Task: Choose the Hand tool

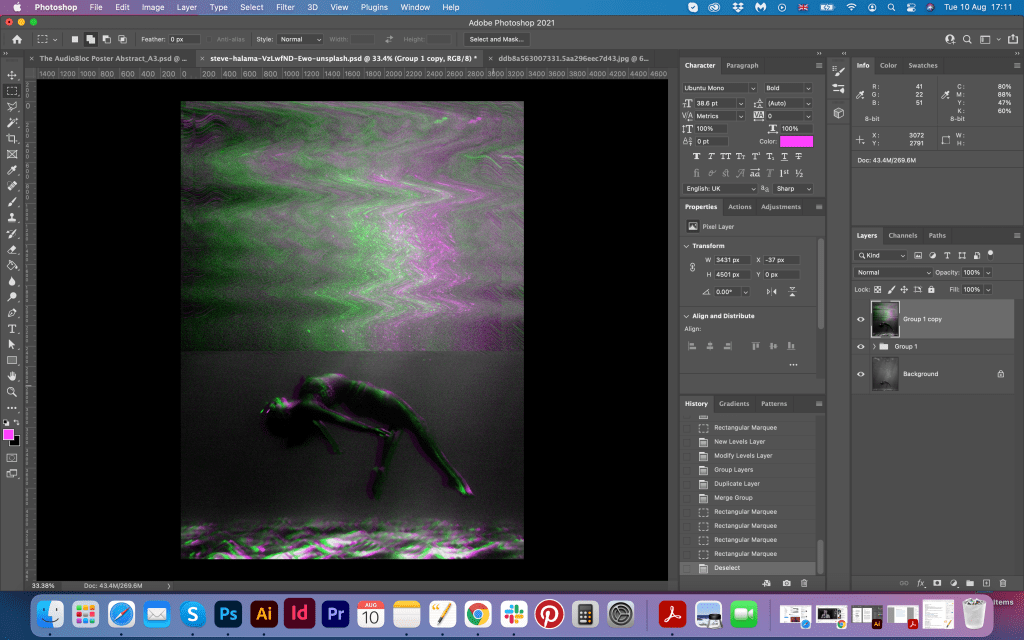Action: click(12, 375)
